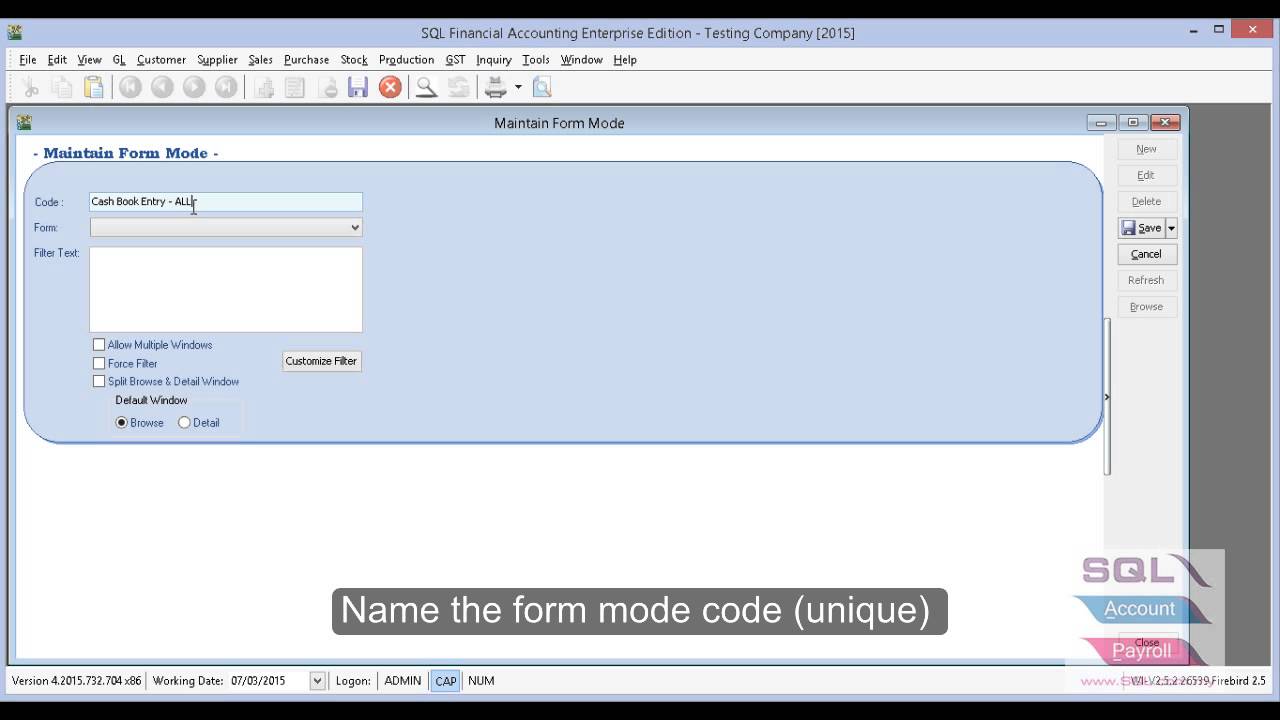Image resolution: width=1280 pixels, height=720 pixels.
Task: Cancel using the red X toolbar icon
Action: [x=390, y=87]
